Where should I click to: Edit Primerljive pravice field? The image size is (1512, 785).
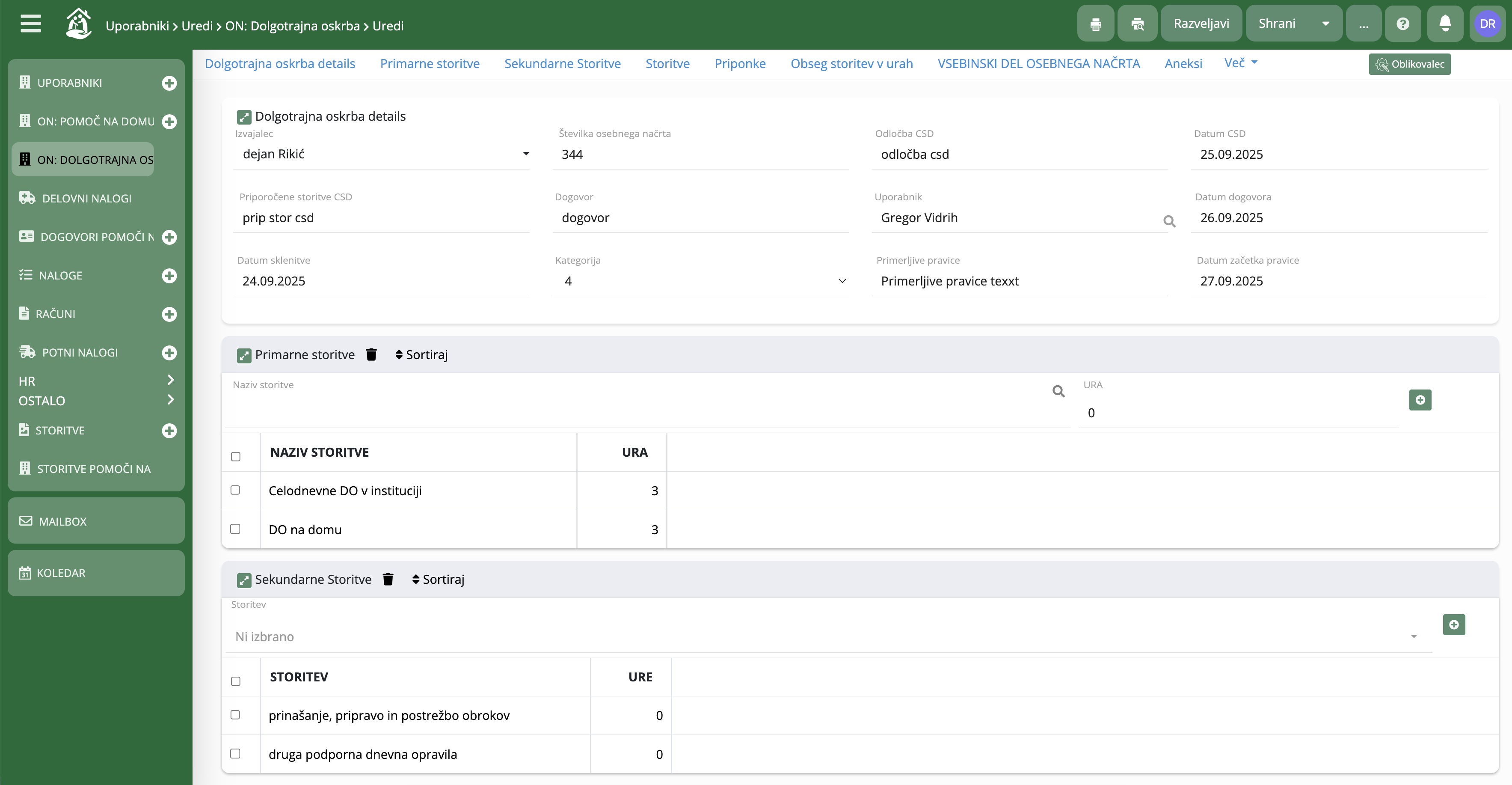(x=1020, y=281)
